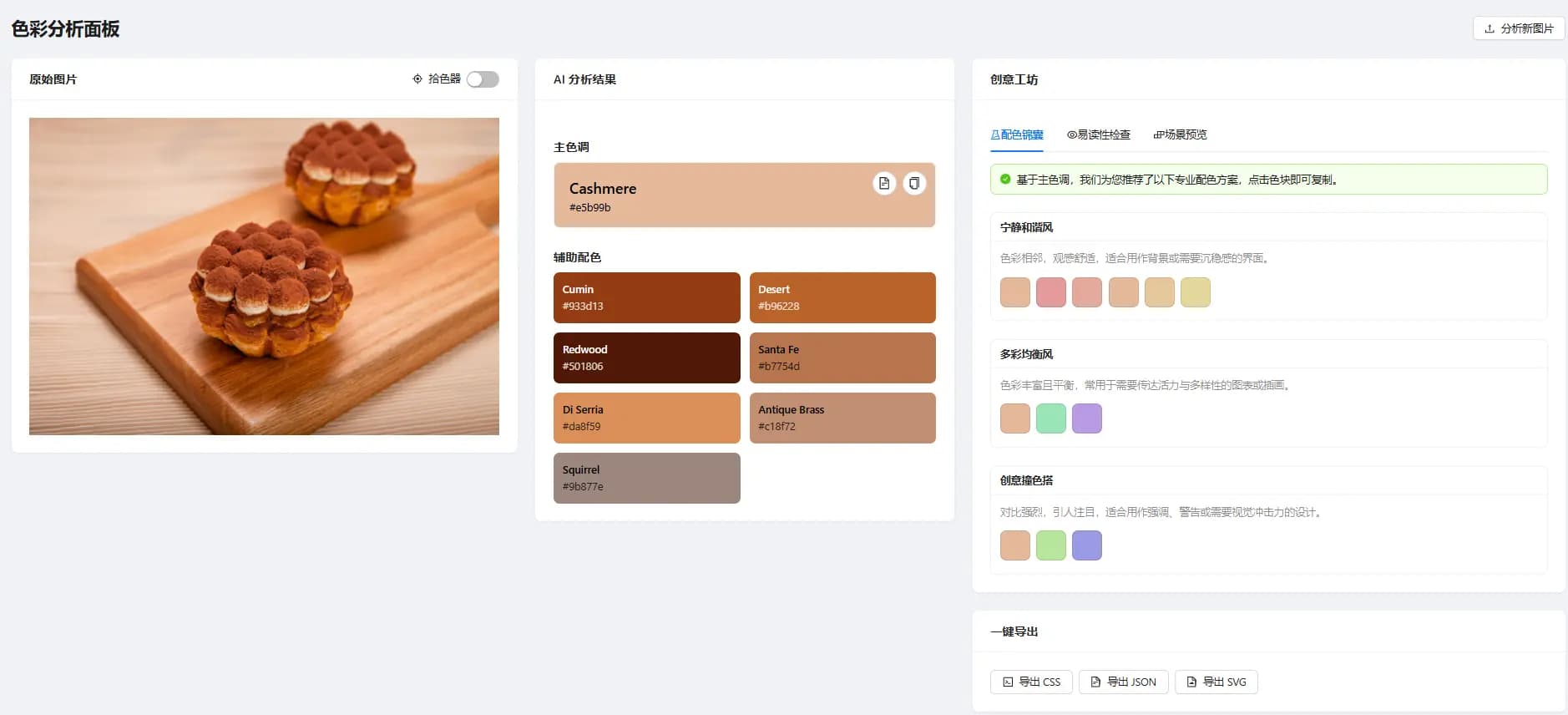Click the 导出 JSON button
This screenshot has height=715, width=1568.
pyautogui.click(x=1123, y=682)
